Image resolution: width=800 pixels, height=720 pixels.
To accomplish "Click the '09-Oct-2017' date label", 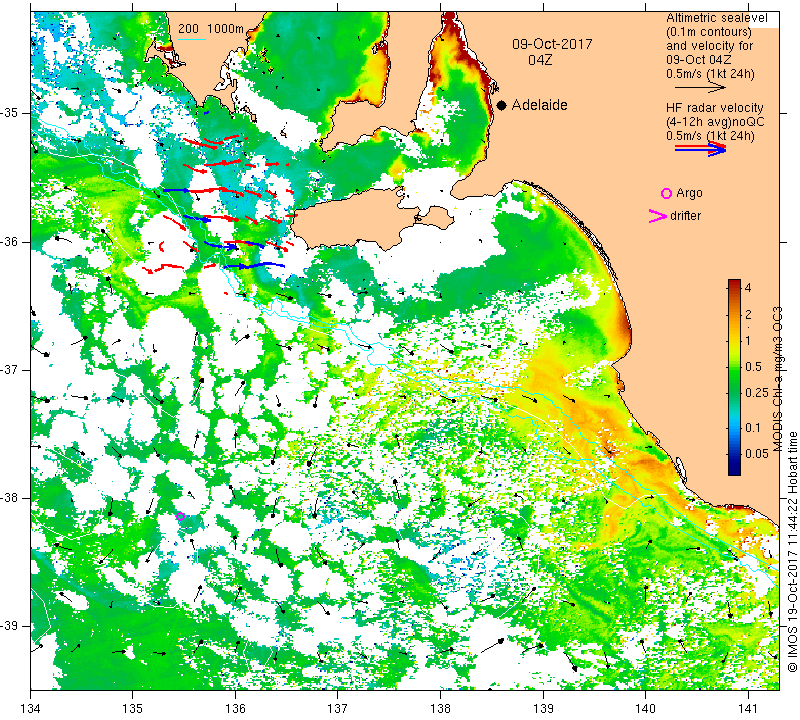I will [552, 44].
